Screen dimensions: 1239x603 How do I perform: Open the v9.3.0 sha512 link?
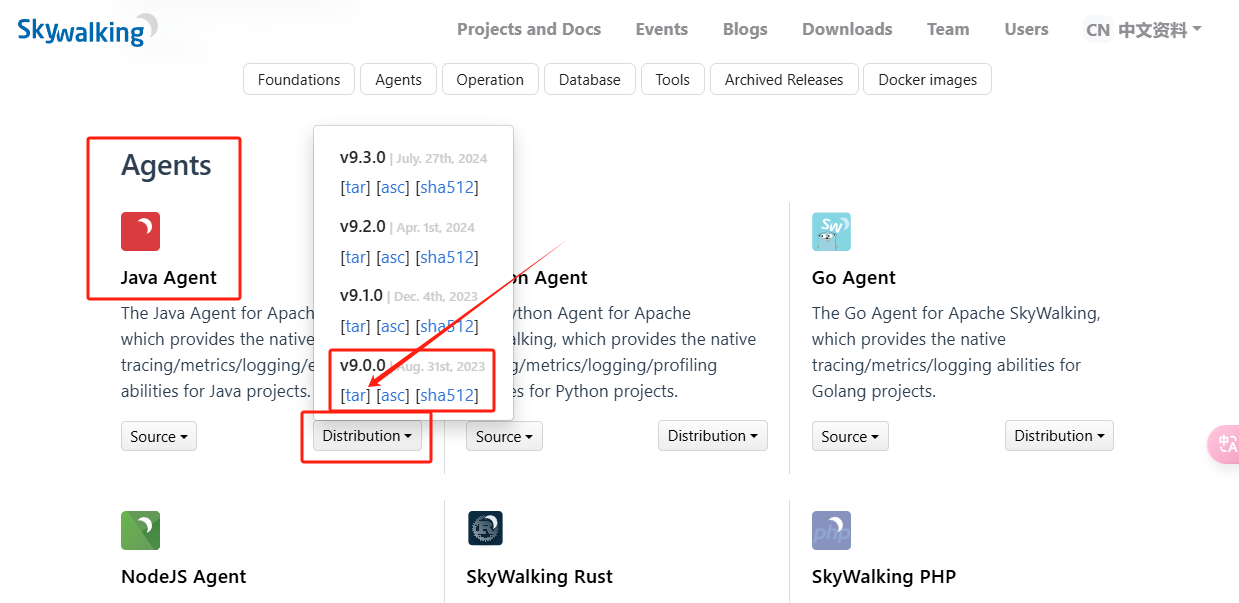(x=447, y=187)
